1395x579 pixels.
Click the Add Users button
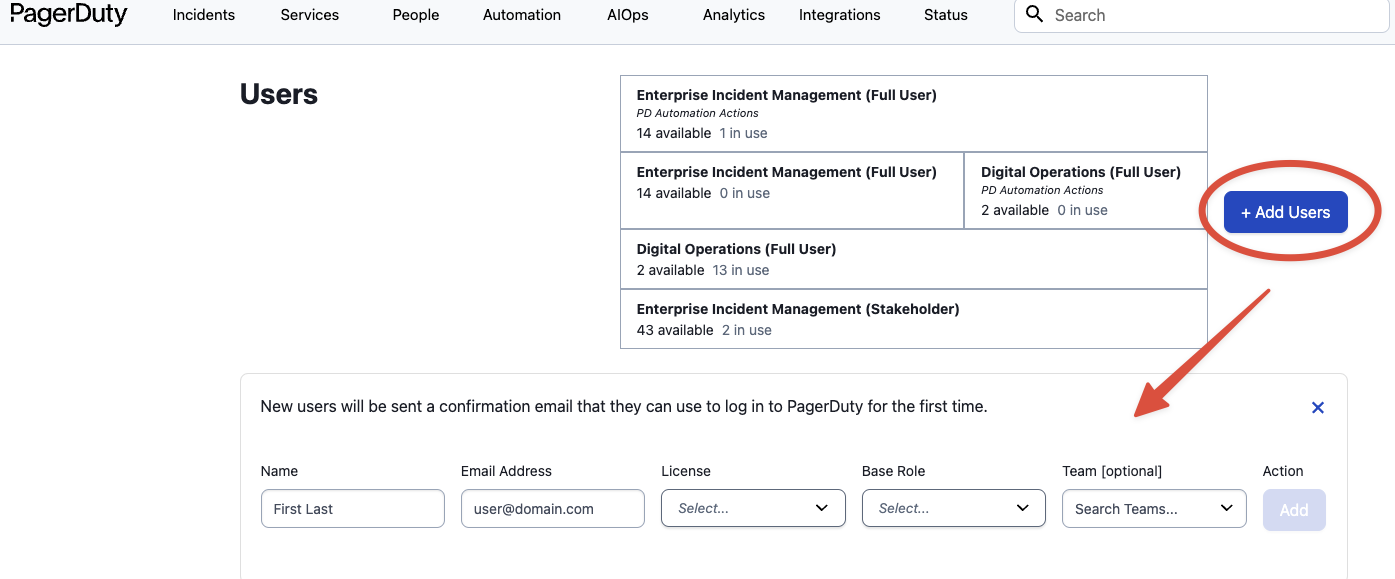pyautogui.click(x=1285, y=212)
